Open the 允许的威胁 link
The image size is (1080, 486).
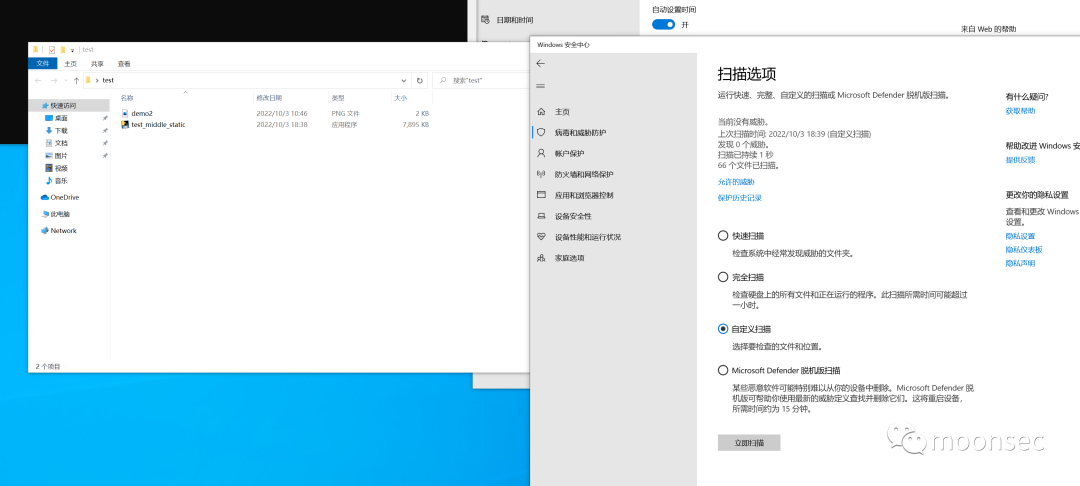(x=736, y=182)
